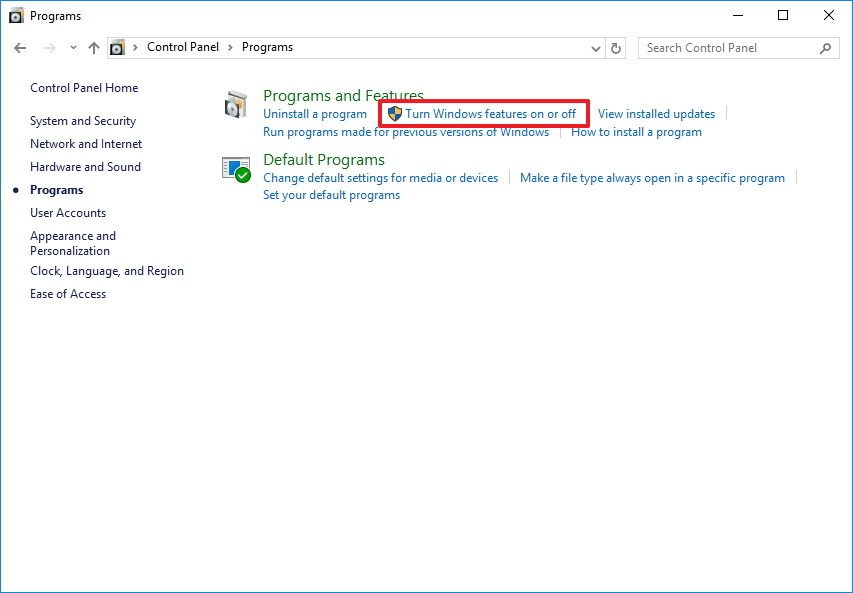
Task: Open Ease of Access category
Action: point(68,294)
